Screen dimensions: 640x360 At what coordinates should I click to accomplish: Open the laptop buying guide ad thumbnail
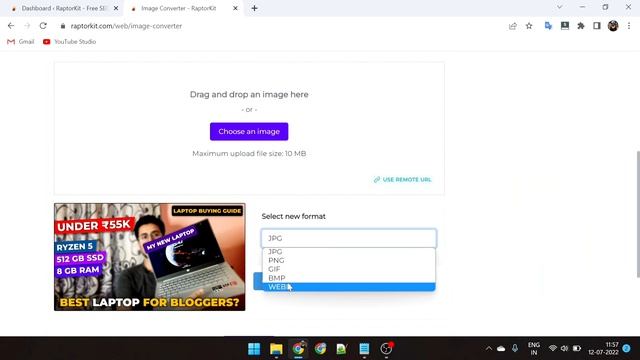tap(150, 257)
